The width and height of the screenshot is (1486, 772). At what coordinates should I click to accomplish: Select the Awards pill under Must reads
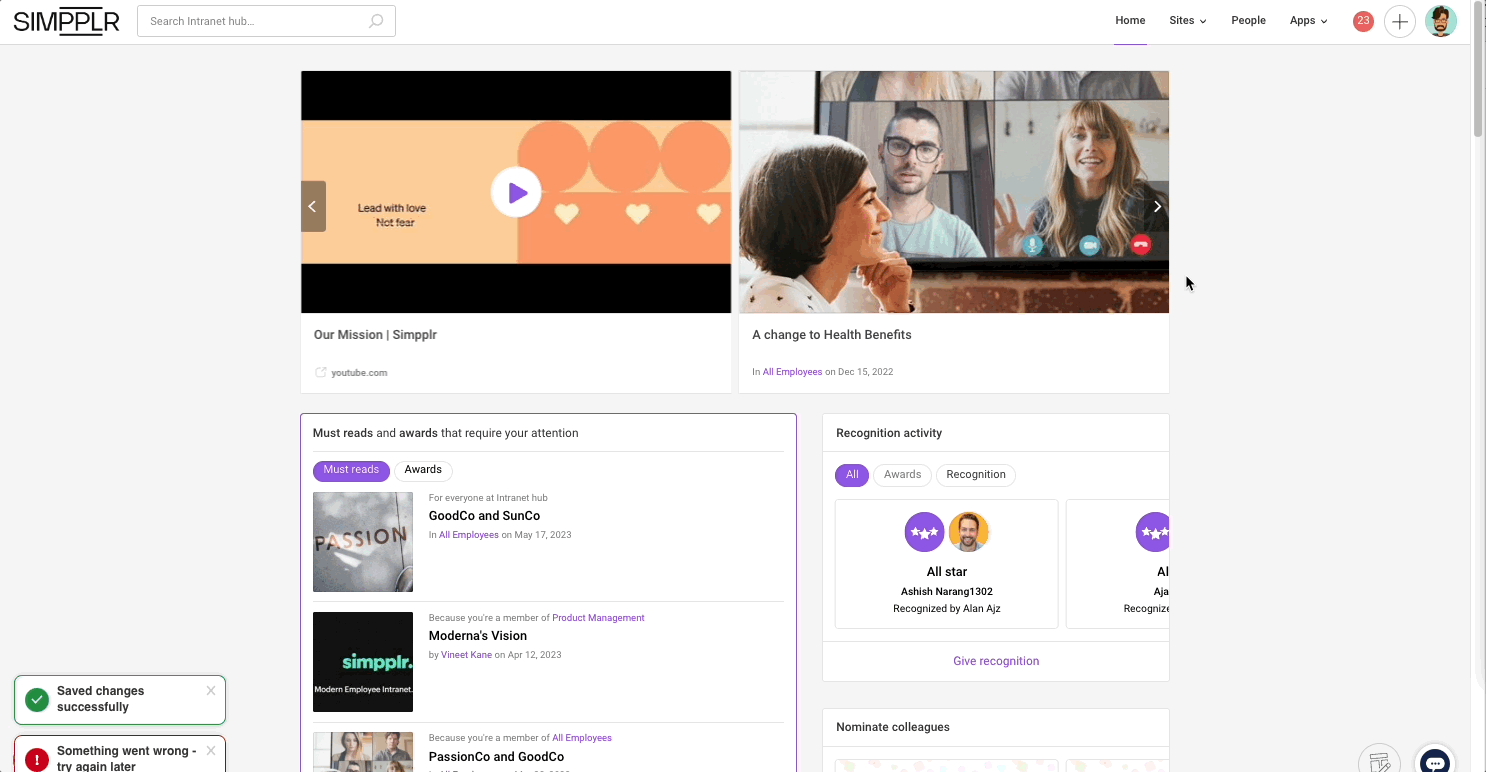click(423, 470)
